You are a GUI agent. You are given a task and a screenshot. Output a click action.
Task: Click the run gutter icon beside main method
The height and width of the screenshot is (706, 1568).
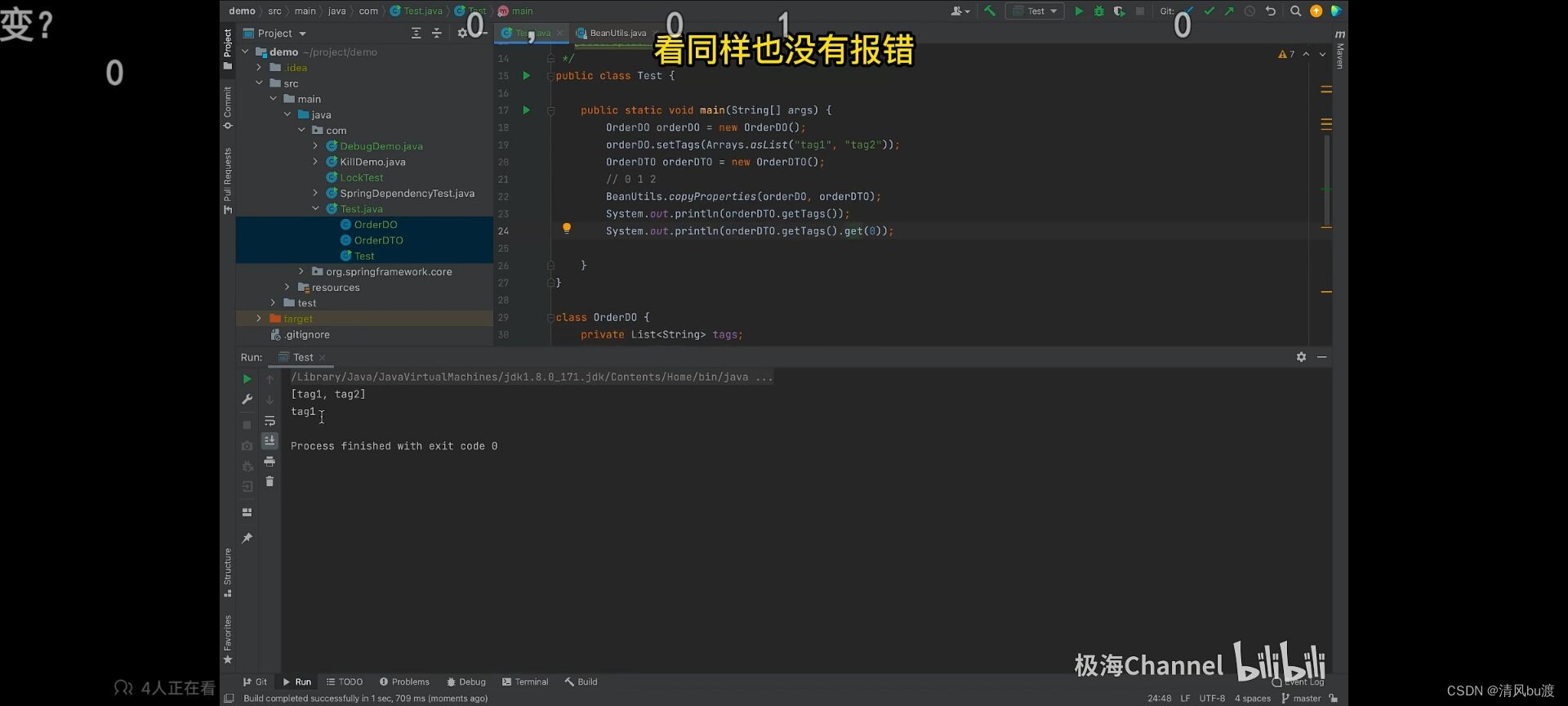click(x=527, y=109)
